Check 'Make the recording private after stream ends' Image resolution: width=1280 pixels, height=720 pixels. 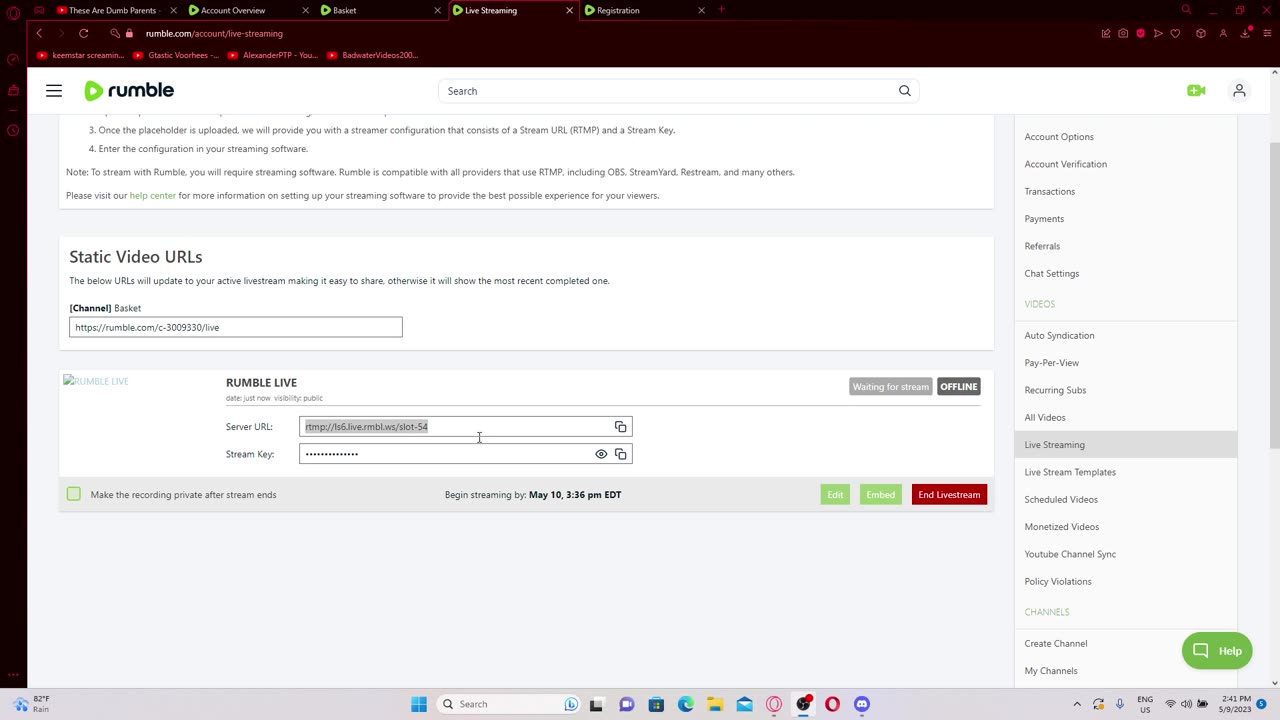74,494
